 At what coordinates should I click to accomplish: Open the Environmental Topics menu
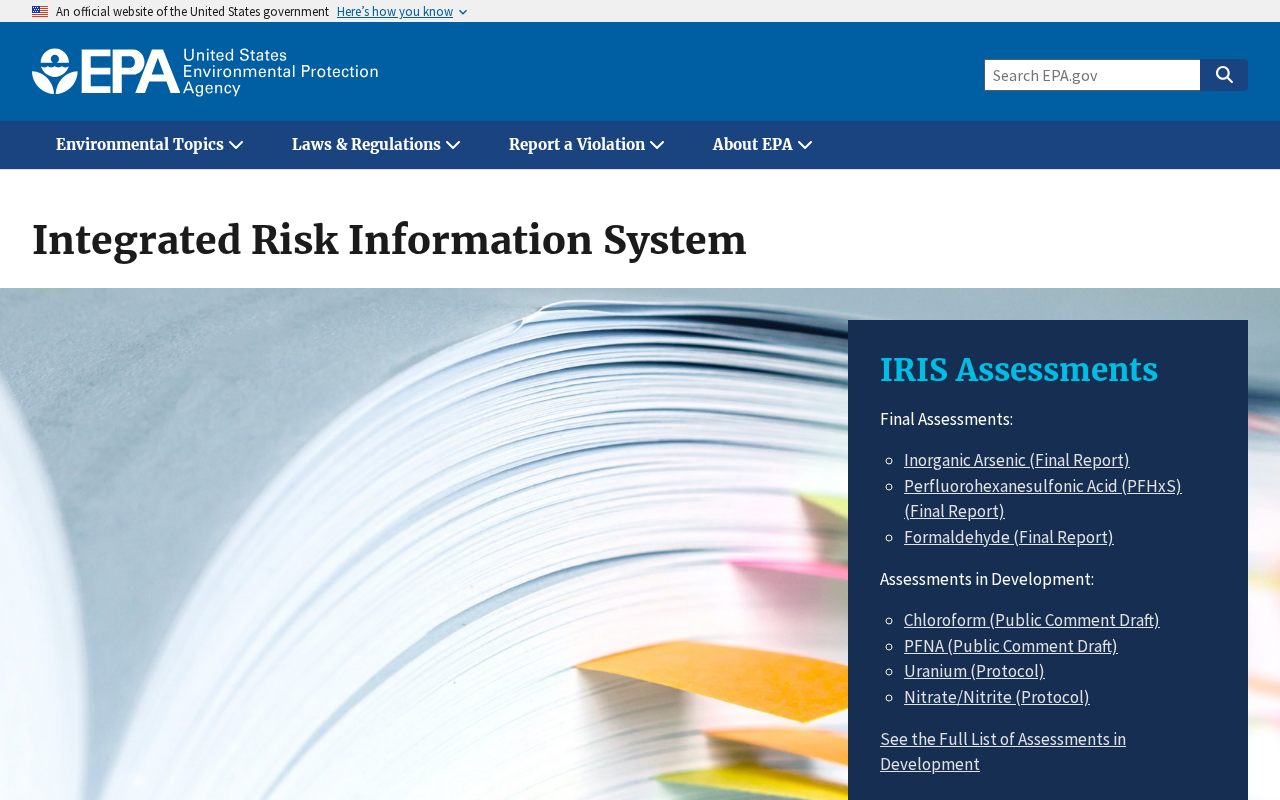150,145
